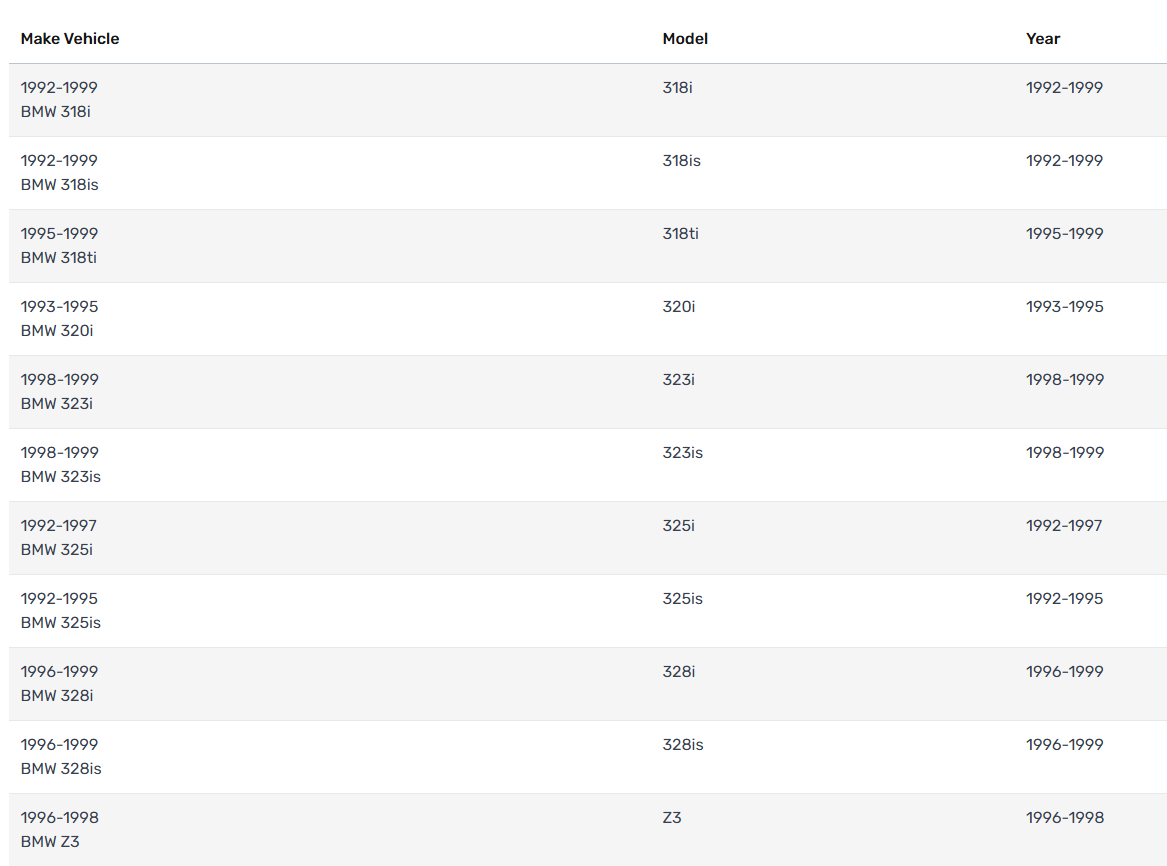The height and width of the screenshot is (866, 1167).
Task: Click the Z3 cell in Model column
Action: click(672, 818)
